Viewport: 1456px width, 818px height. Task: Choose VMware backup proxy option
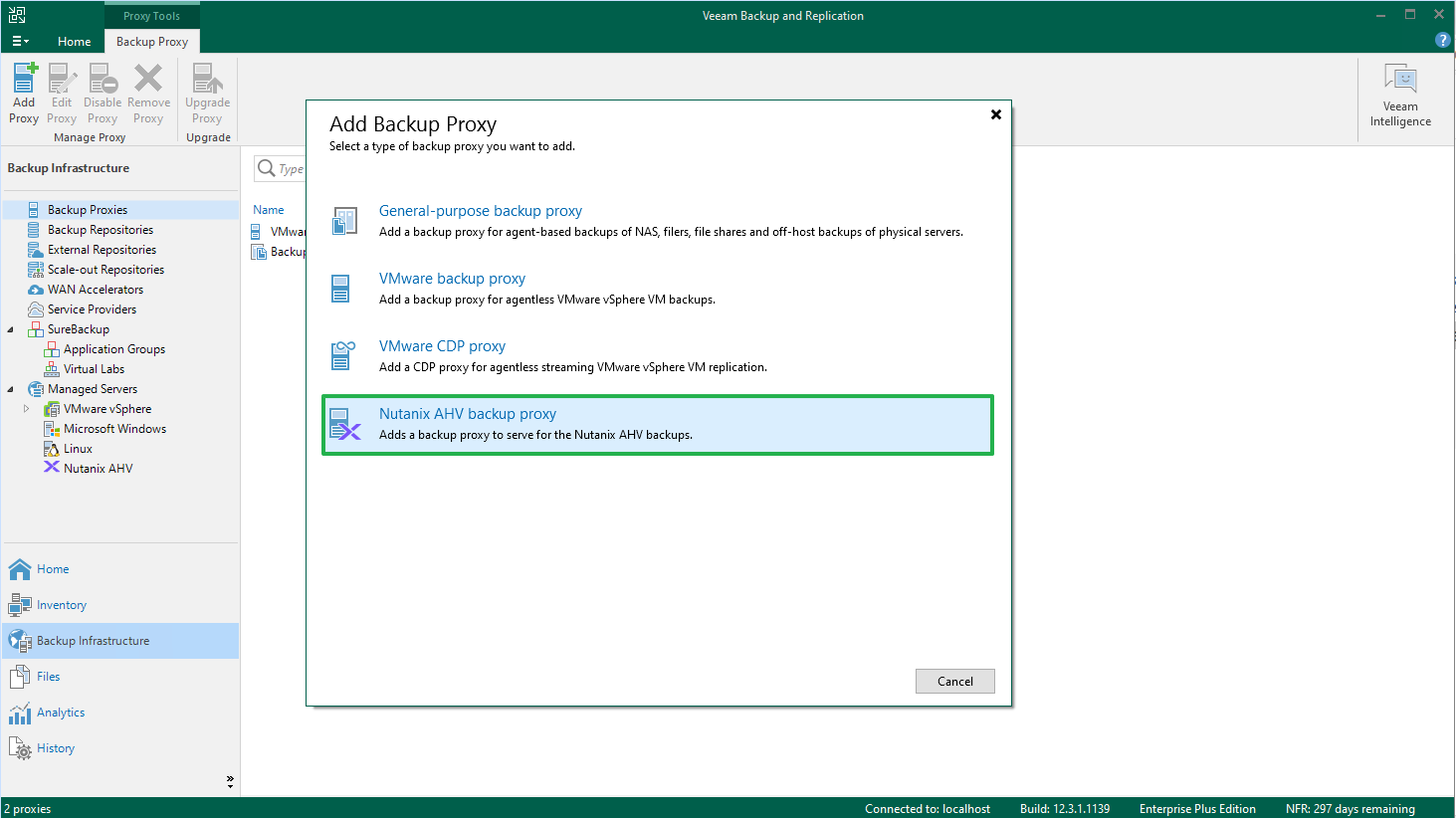[658, 289]
